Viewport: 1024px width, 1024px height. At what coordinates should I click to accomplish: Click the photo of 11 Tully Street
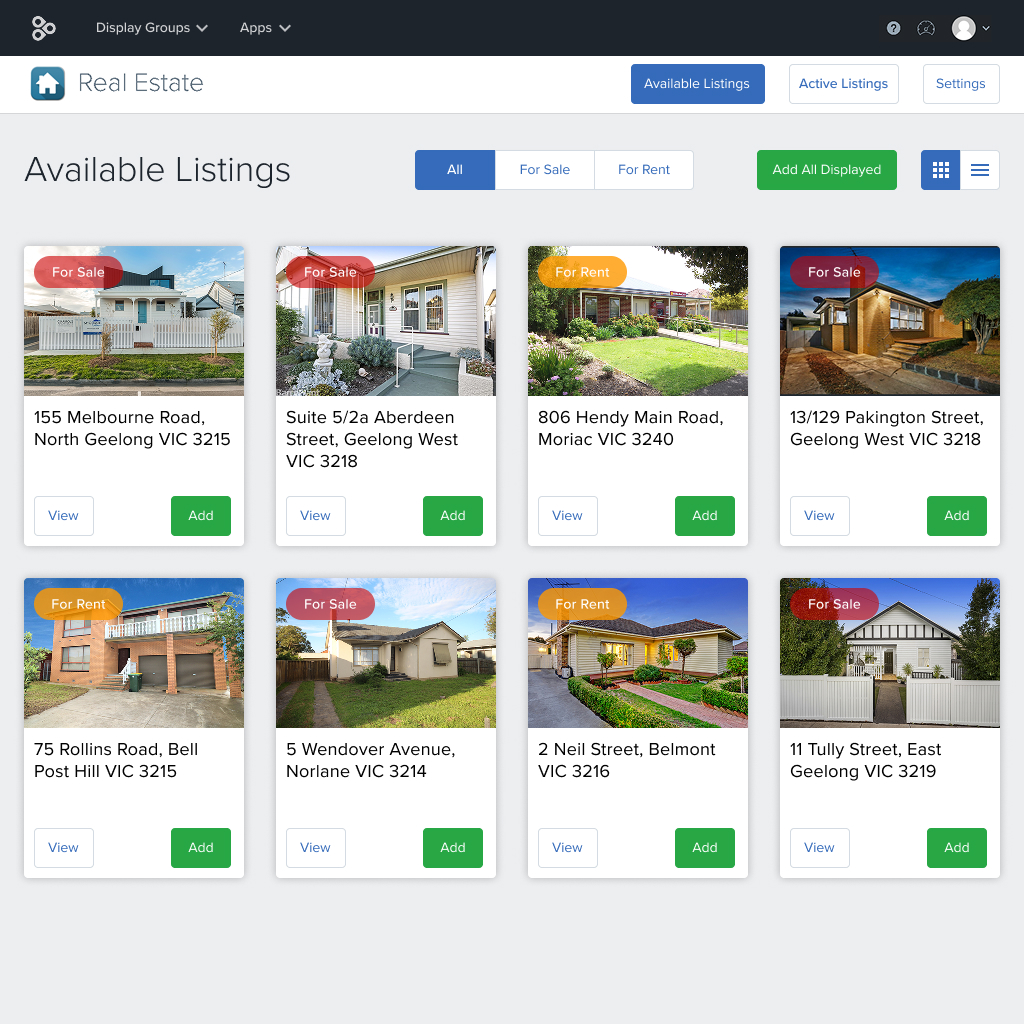[x=889, y=652]
